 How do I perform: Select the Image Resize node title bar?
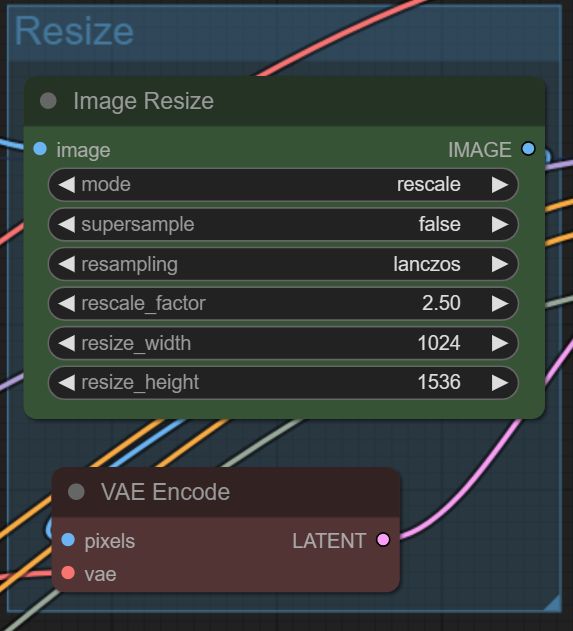[x=284, y=101]
